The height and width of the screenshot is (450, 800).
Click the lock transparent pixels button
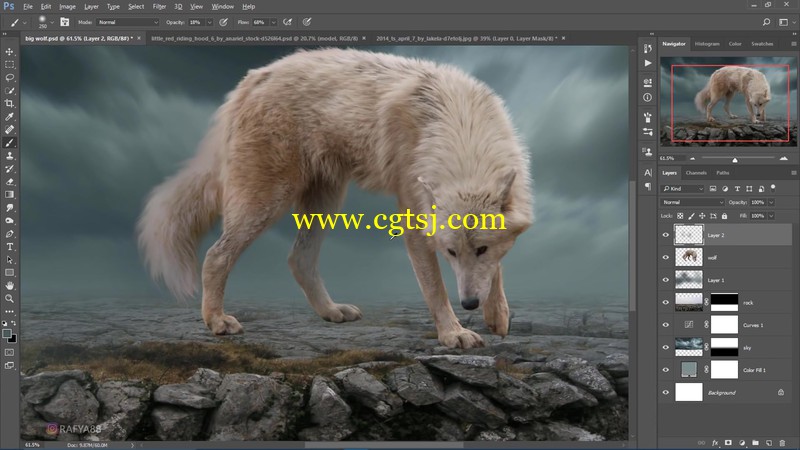coord(680,216)
